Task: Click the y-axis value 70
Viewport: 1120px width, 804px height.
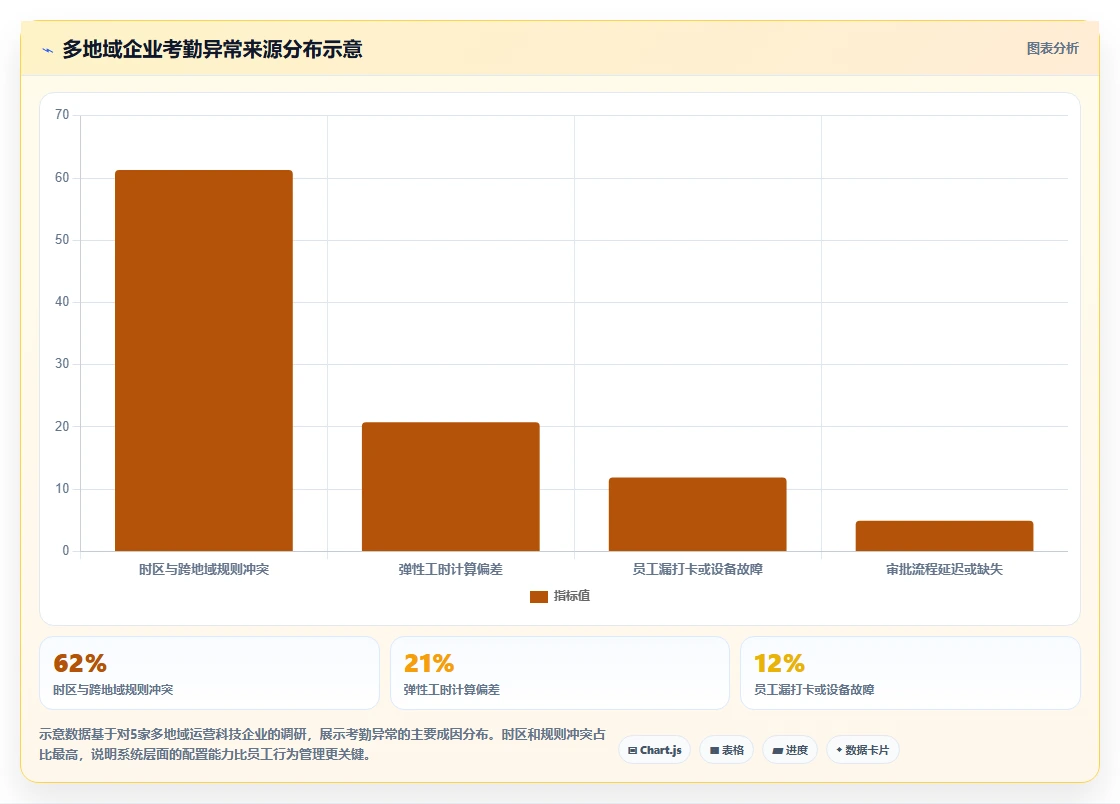Action: tap(62, 115)
